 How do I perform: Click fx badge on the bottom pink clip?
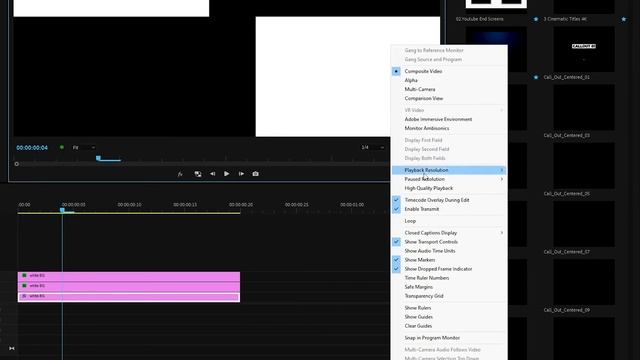pos(24,296)
